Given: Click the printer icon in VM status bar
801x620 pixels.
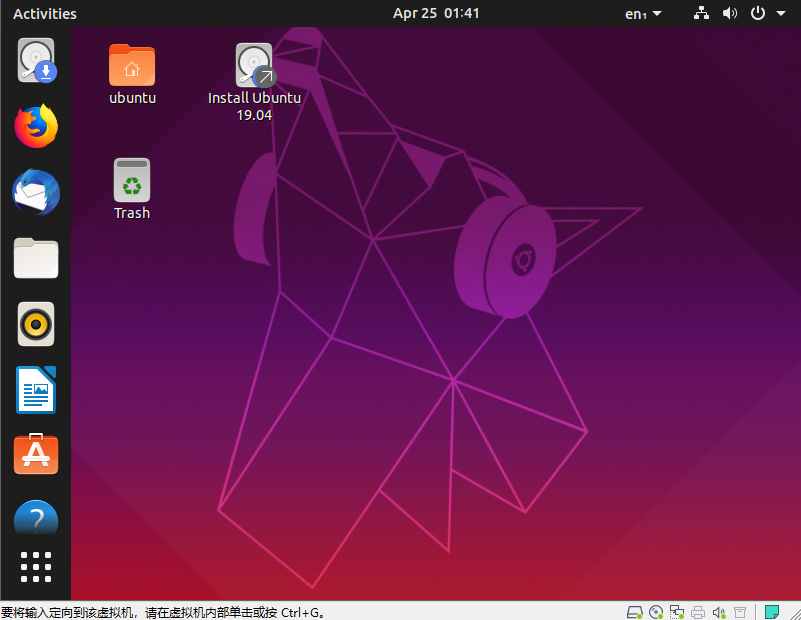Looking at the screenshot, I should click(x=698, y=612).
